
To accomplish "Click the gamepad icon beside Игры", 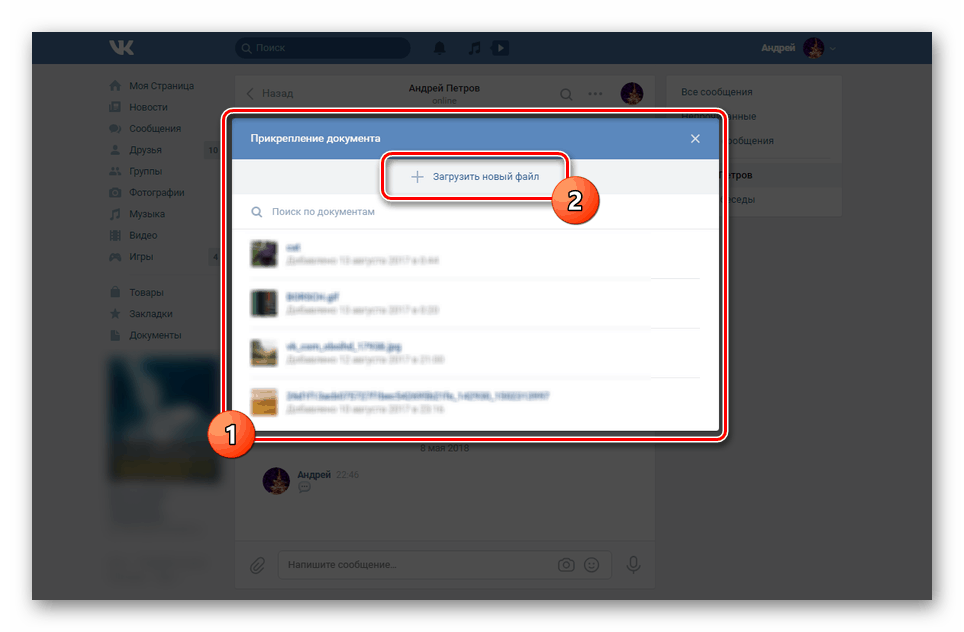I will click(x=115, y=257).
